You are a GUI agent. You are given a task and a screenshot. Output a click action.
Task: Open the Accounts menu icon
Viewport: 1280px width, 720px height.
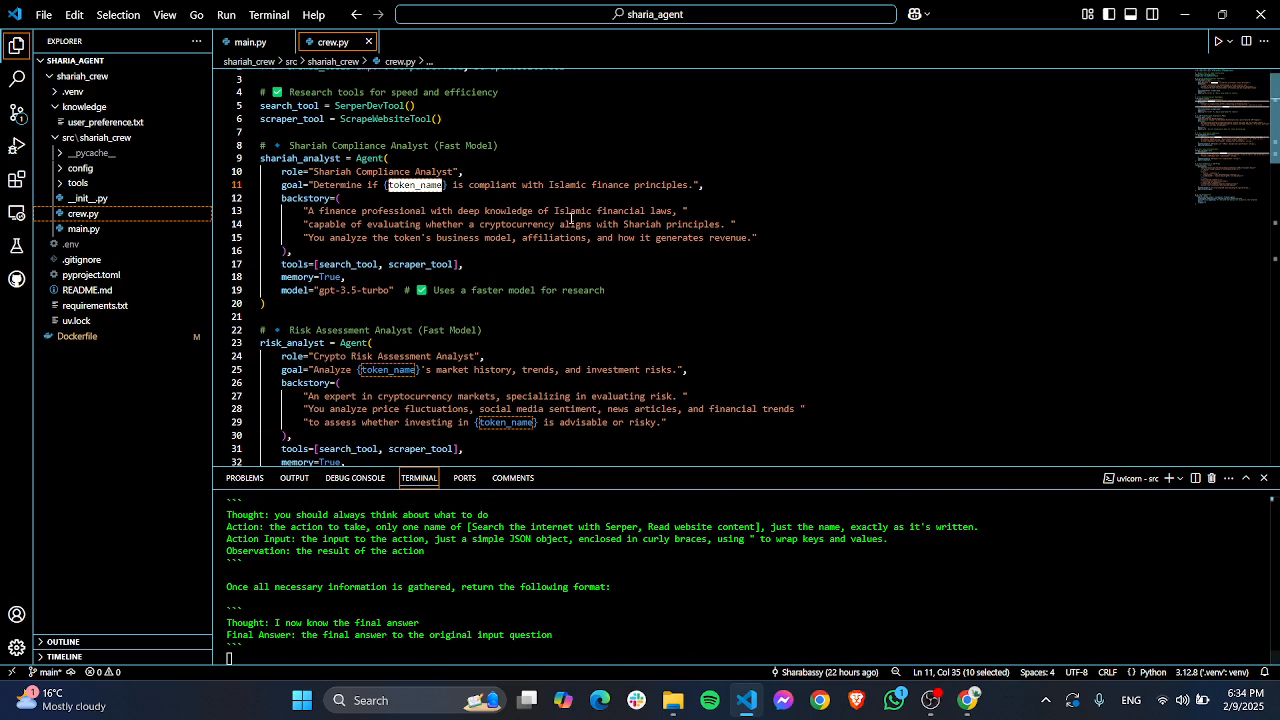pos(16,615)
